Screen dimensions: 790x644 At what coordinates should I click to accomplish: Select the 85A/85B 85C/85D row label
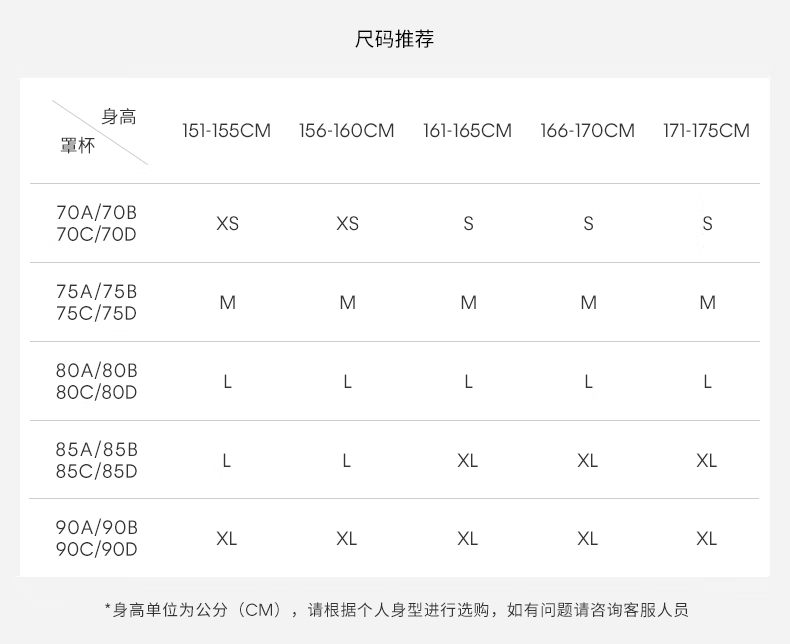coord(96,461)
